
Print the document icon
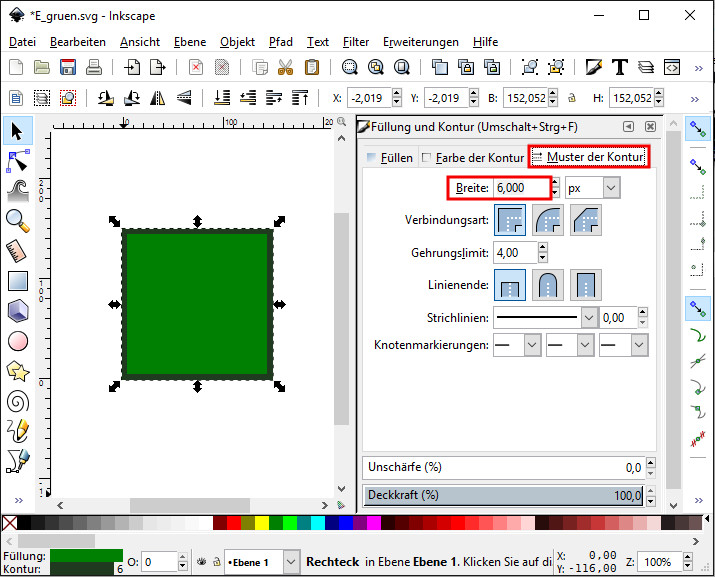coord(94,68)
